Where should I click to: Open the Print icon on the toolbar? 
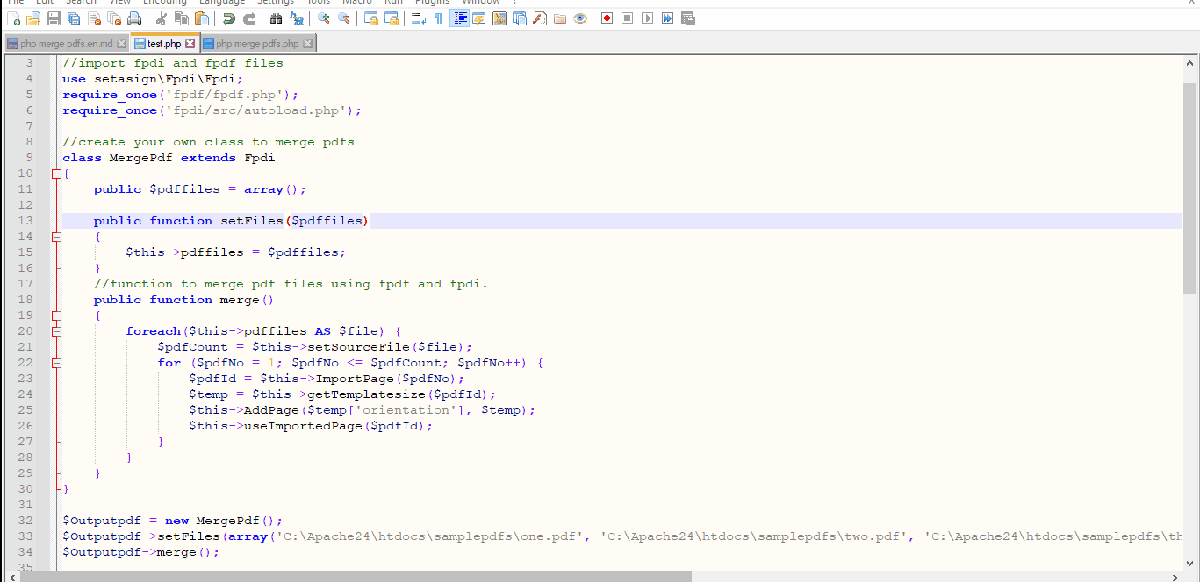pyautogui.click(x=134, y=17)
